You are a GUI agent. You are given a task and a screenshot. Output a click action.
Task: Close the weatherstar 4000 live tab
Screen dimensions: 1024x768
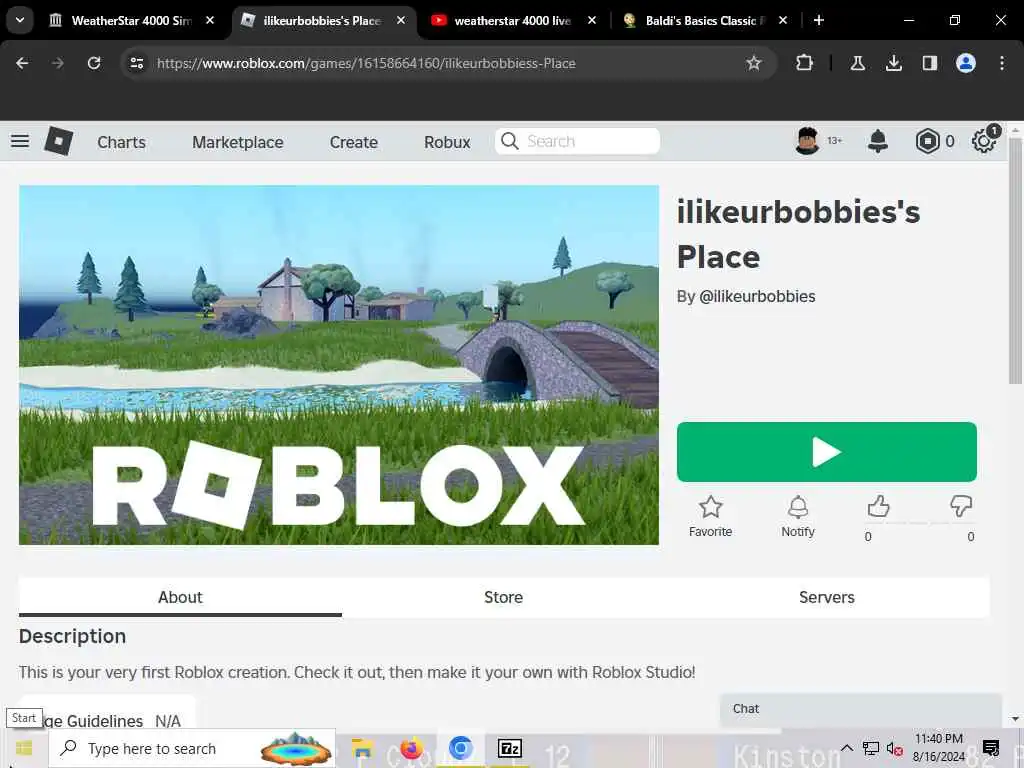tap(592, 21)
